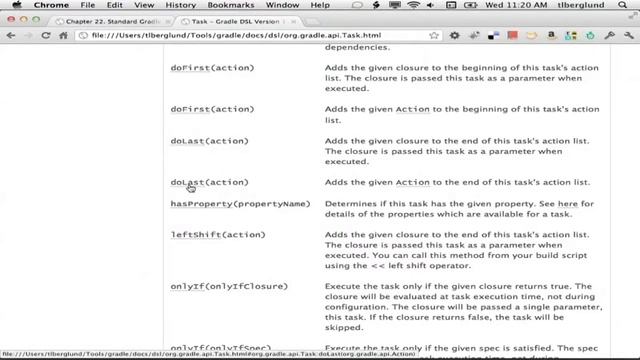Close the Chapter 22 tab
The height and width of the screenshot is (360, 640).
[168, 22]
